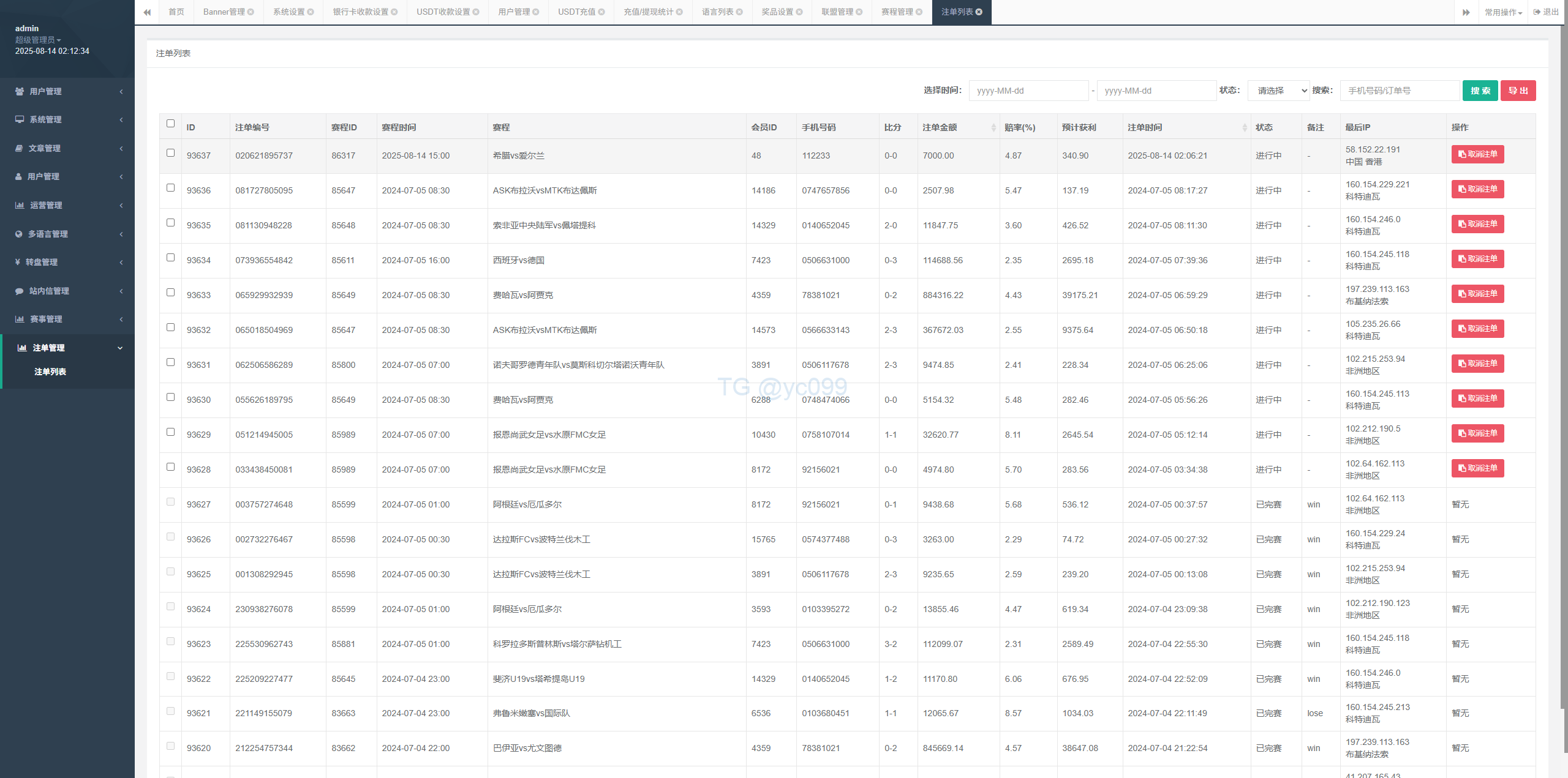This screenshot has height=778, width=1568.
Task: Click the chat bubble icon beside 站内信管理
Action: pyautogui.click(x=20, y=291)
